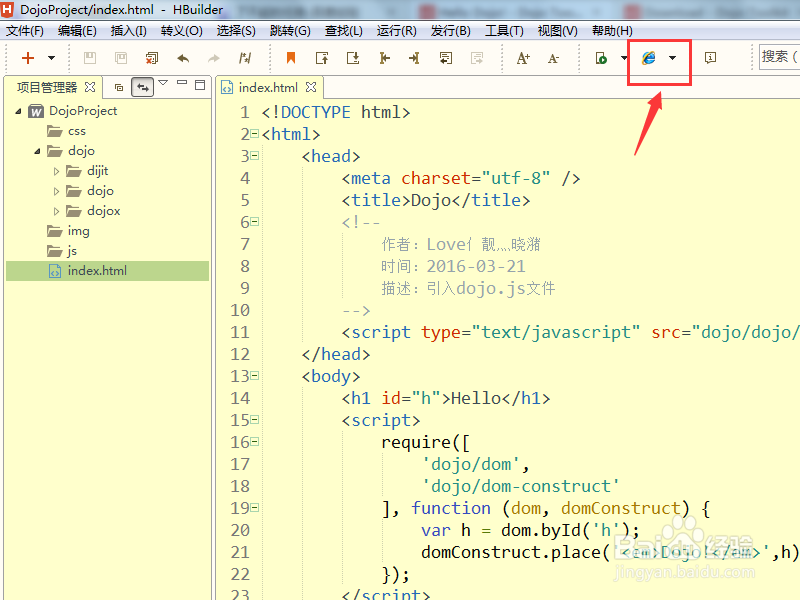Viewport: 800px width, 600px height.
Task: Click the collapse all icon in project panel
Action: point(119,87)
